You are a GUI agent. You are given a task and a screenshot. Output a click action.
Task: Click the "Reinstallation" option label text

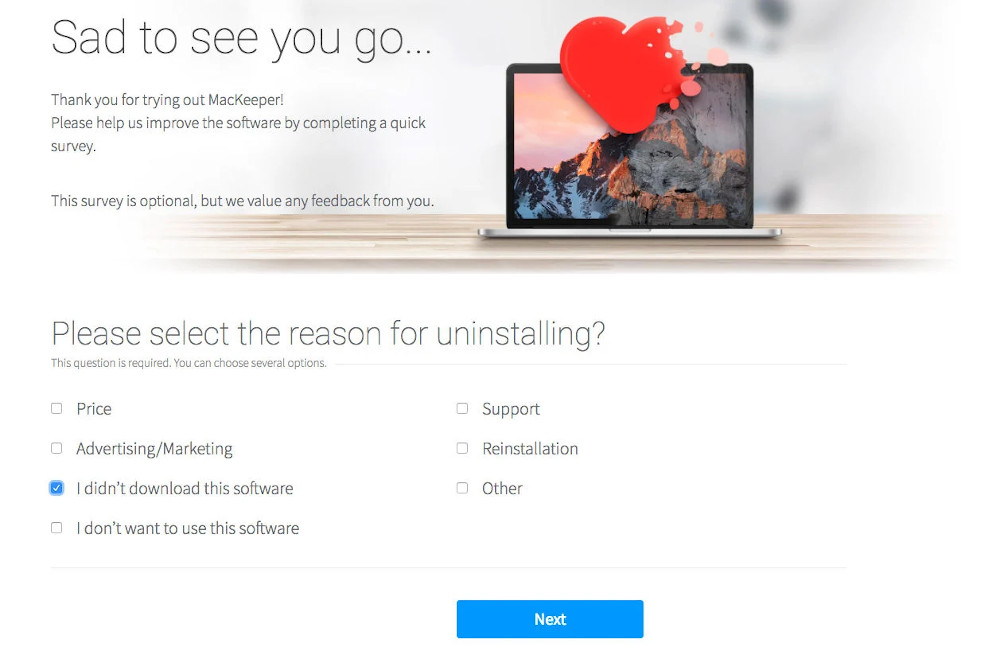530,449
